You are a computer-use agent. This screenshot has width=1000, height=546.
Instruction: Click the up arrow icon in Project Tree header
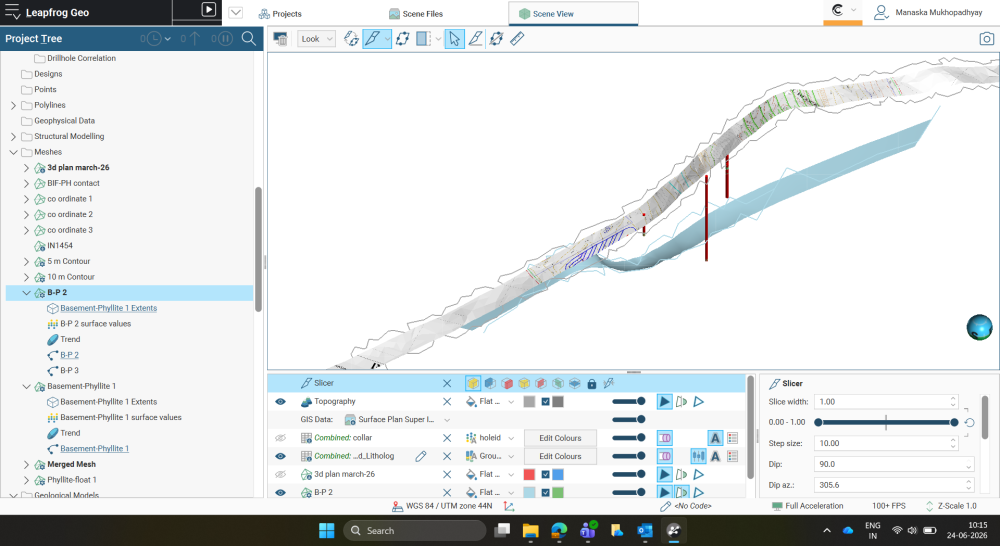pos(194,39)
